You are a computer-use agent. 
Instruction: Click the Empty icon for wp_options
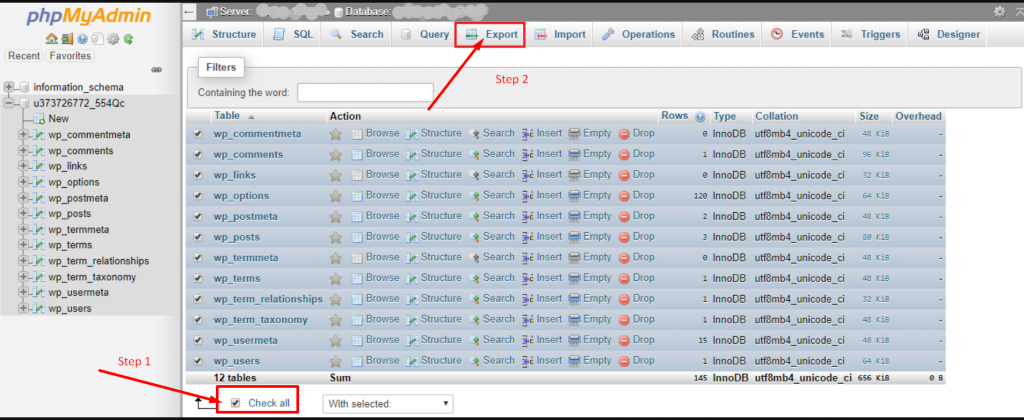click(x=575, y=196)
